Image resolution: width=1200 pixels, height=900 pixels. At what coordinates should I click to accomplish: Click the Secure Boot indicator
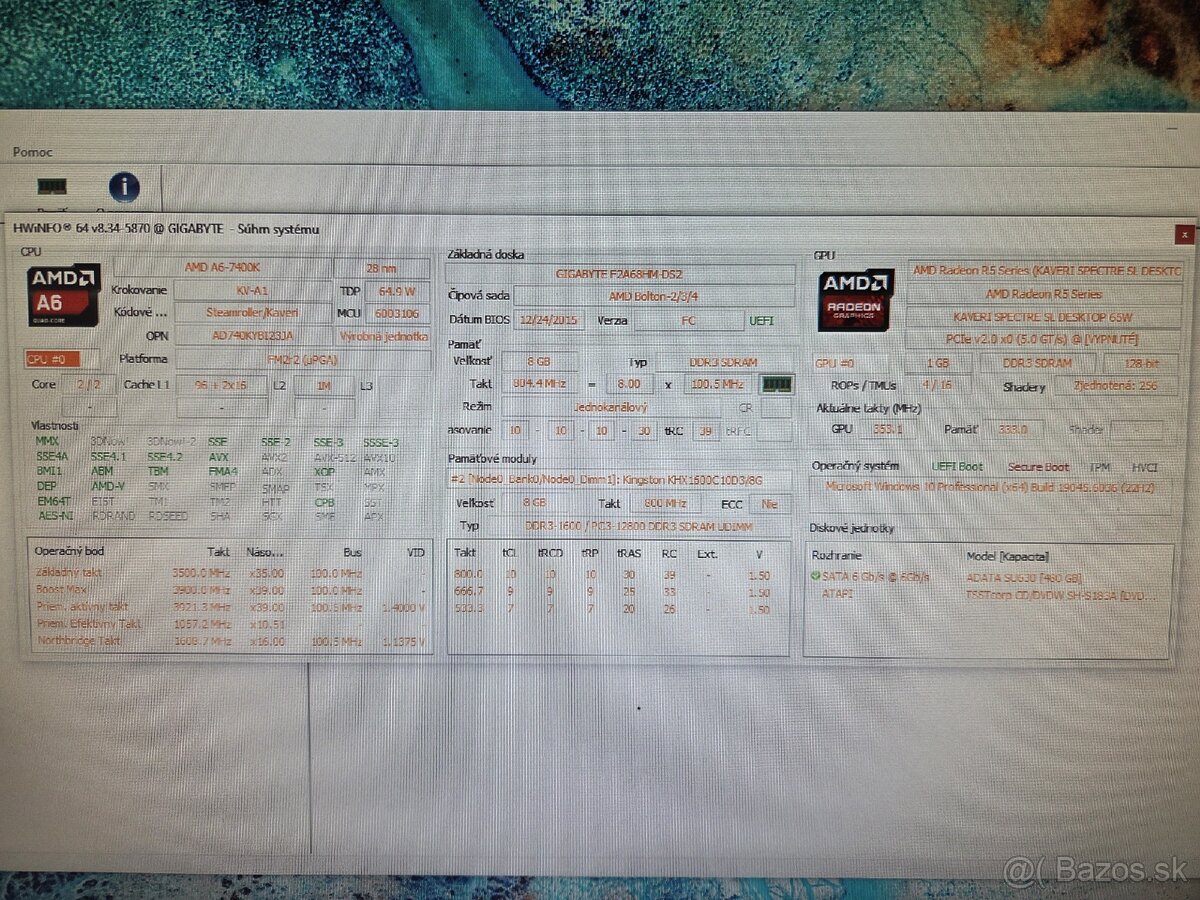1038,467
